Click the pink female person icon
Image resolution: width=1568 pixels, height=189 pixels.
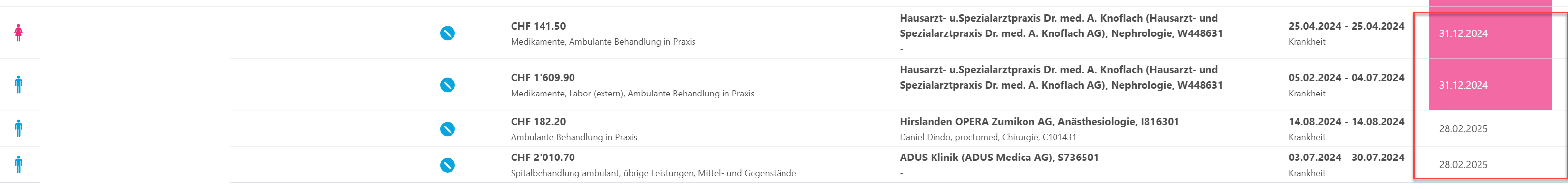18,33
